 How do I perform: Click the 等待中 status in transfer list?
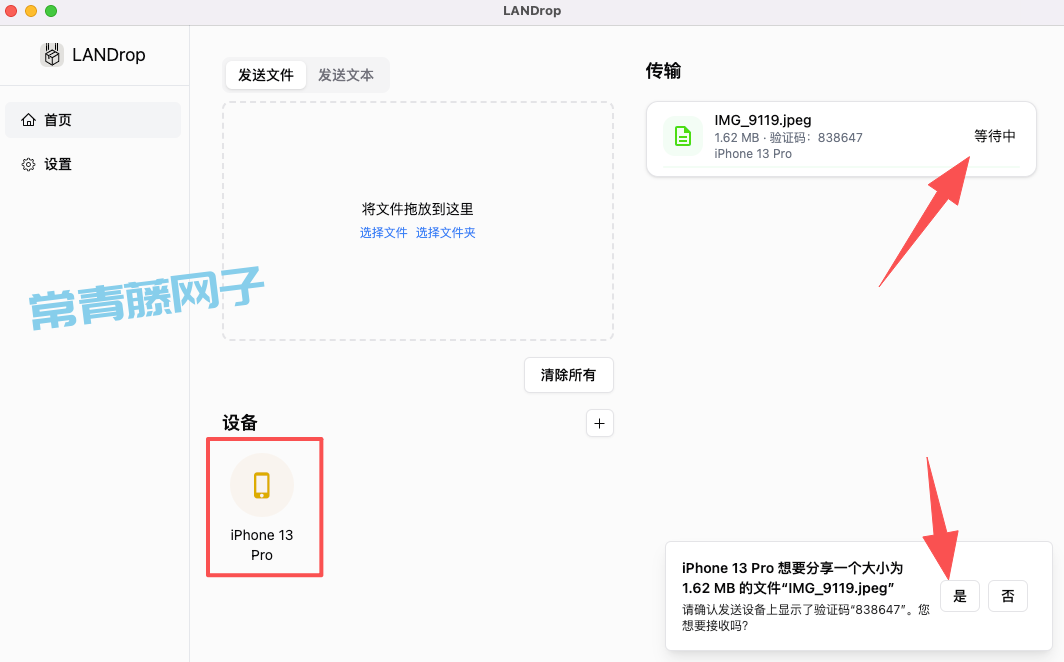tap(995, 136)
